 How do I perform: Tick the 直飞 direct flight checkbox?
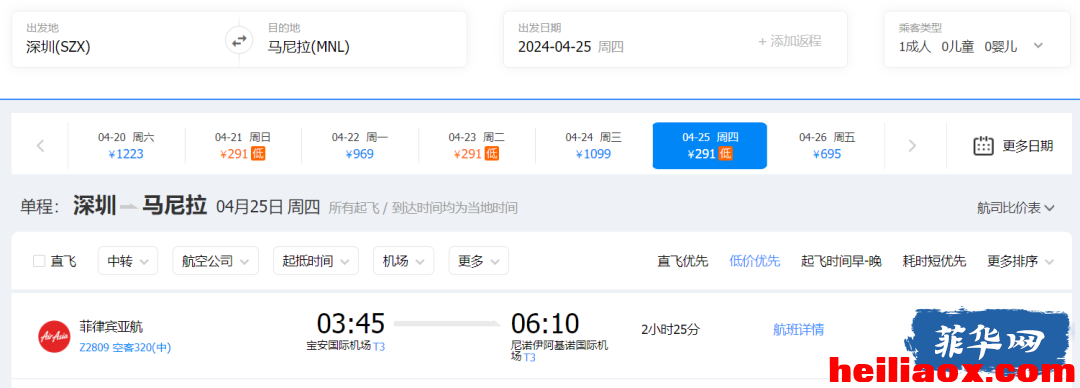coord(39,261)
